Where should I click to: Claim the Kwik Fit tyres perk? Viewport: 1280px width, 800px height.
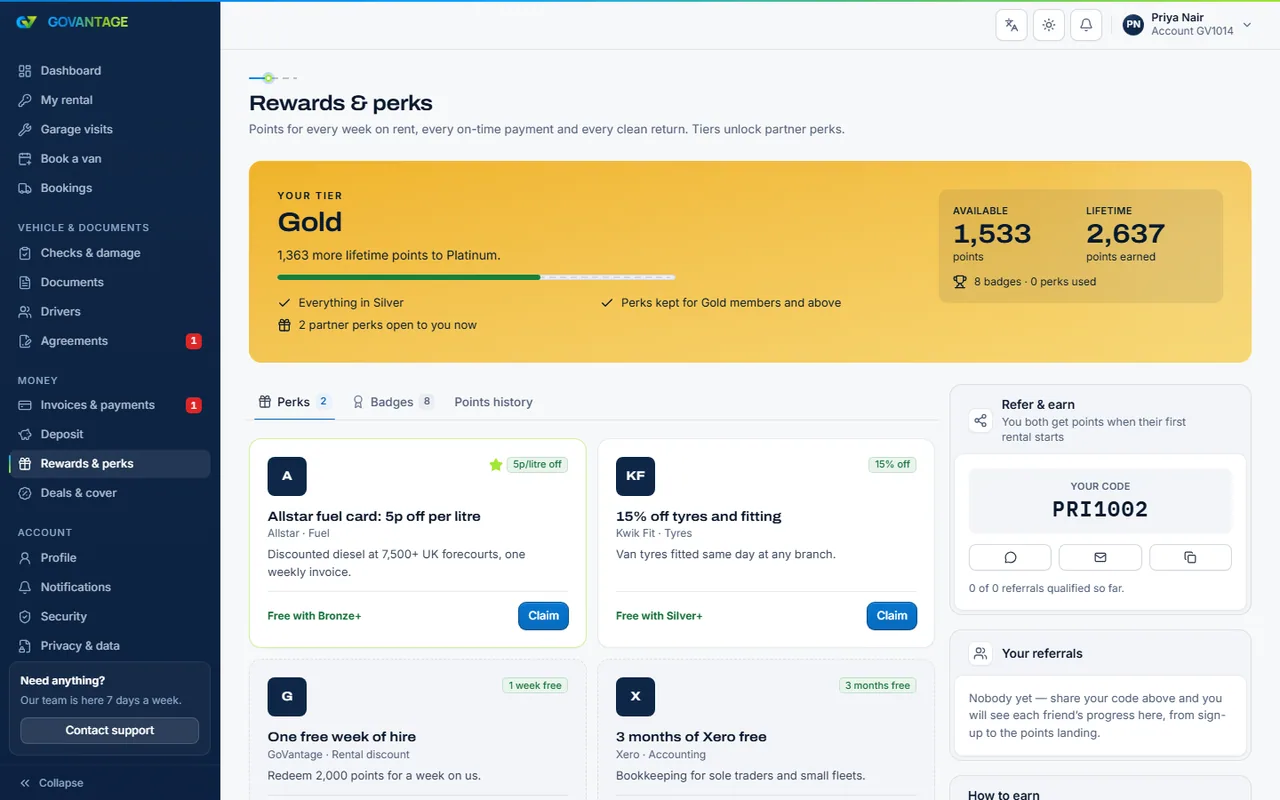892,616
